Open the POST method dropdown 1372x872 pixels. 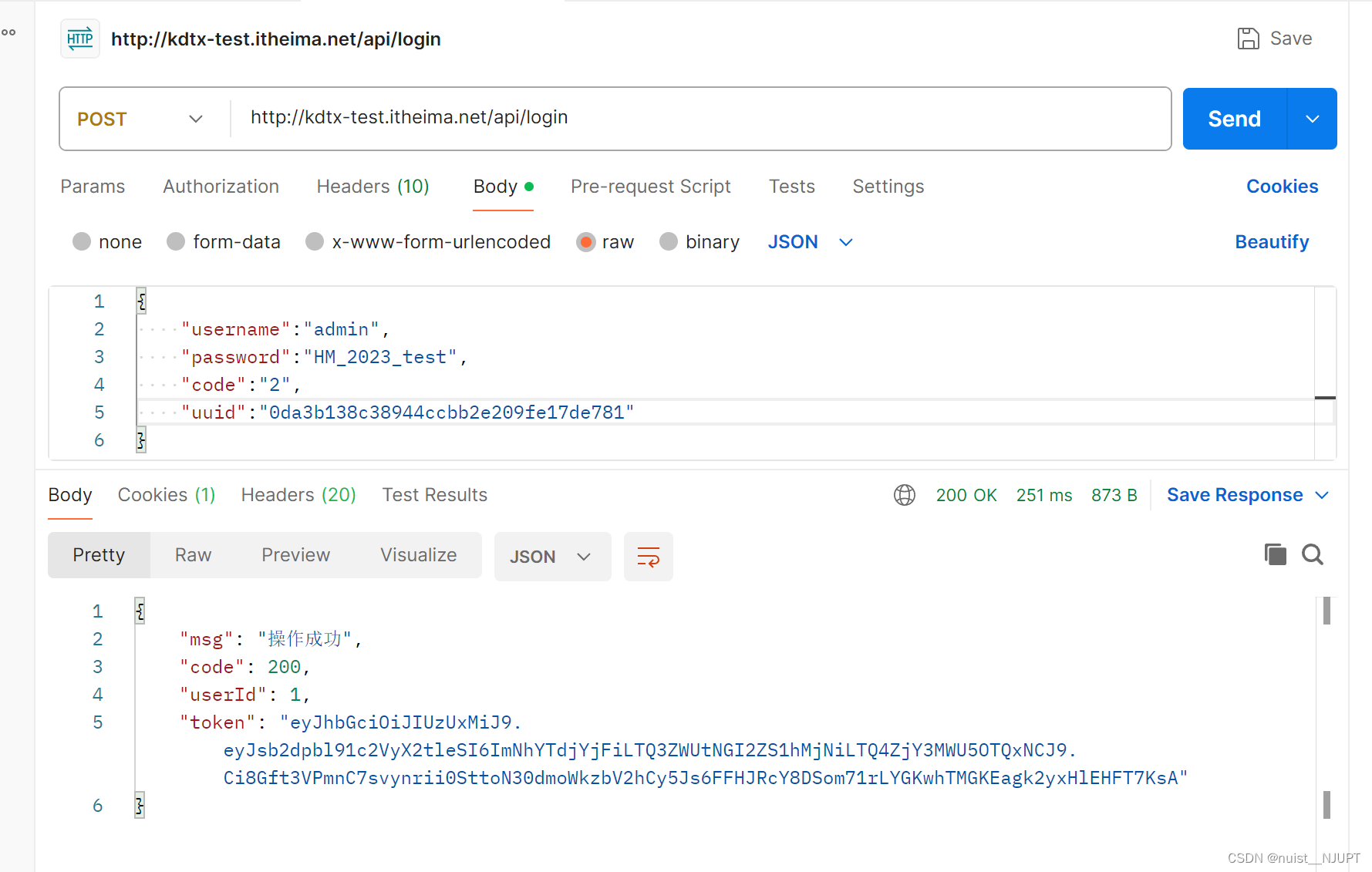click(140, 119)
